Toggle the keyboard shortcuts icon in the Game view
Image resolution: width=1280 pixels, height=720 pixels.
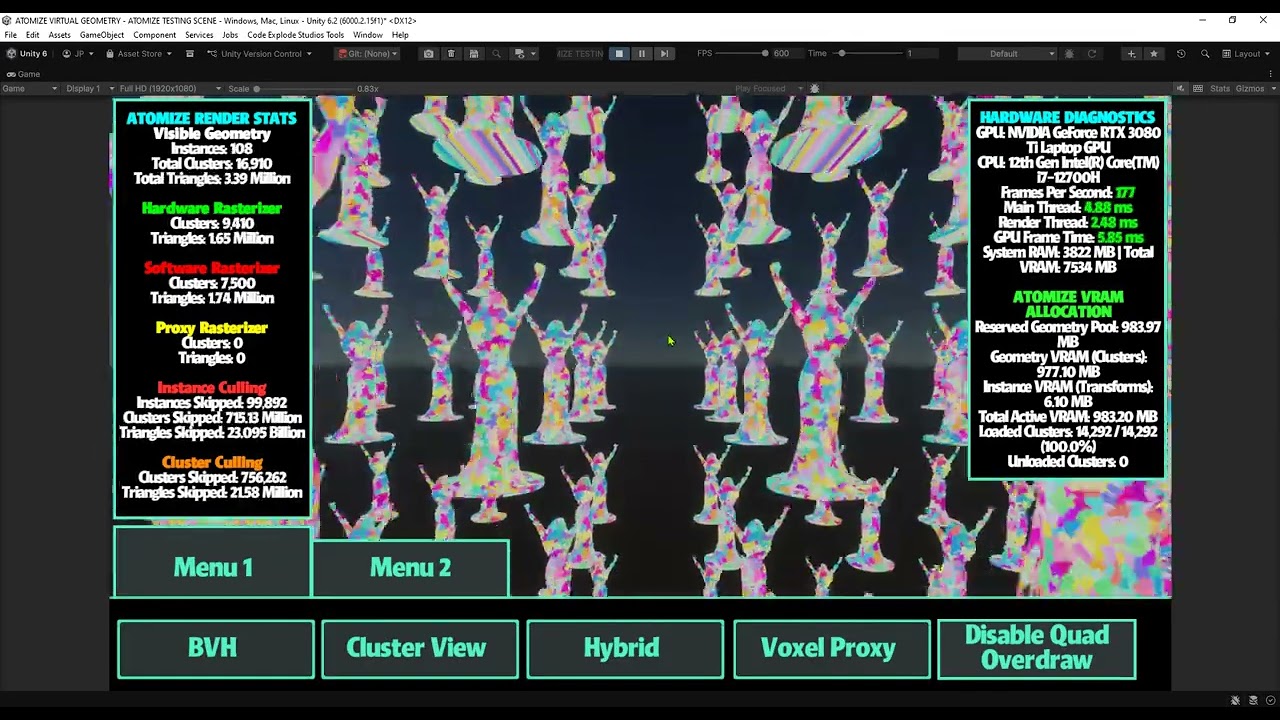click(x=1198, y=89)
